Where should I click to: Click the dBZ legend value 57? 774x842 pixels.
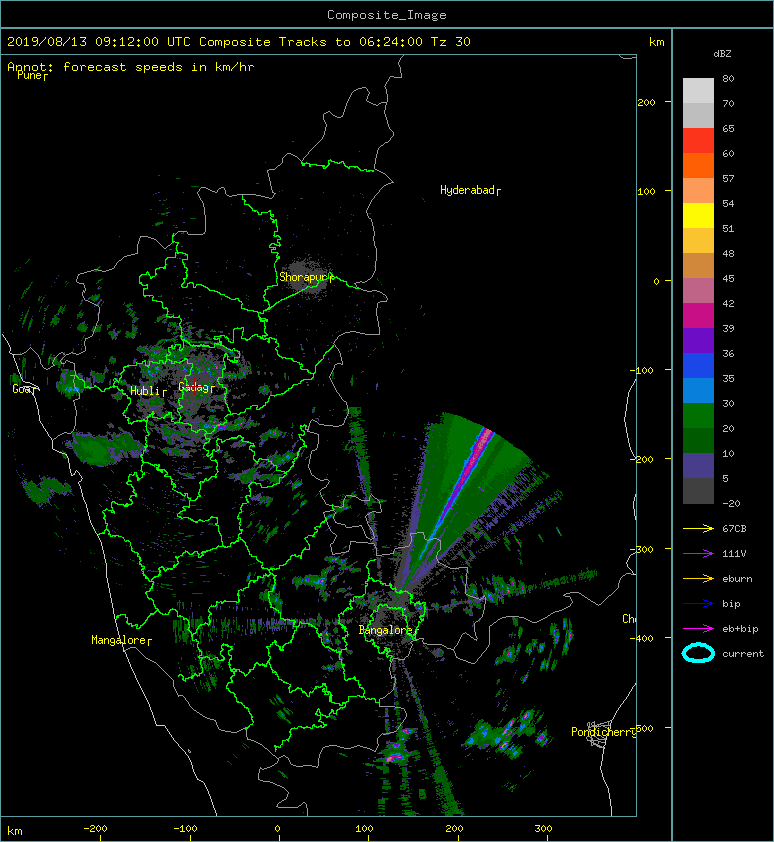point(728,178)
